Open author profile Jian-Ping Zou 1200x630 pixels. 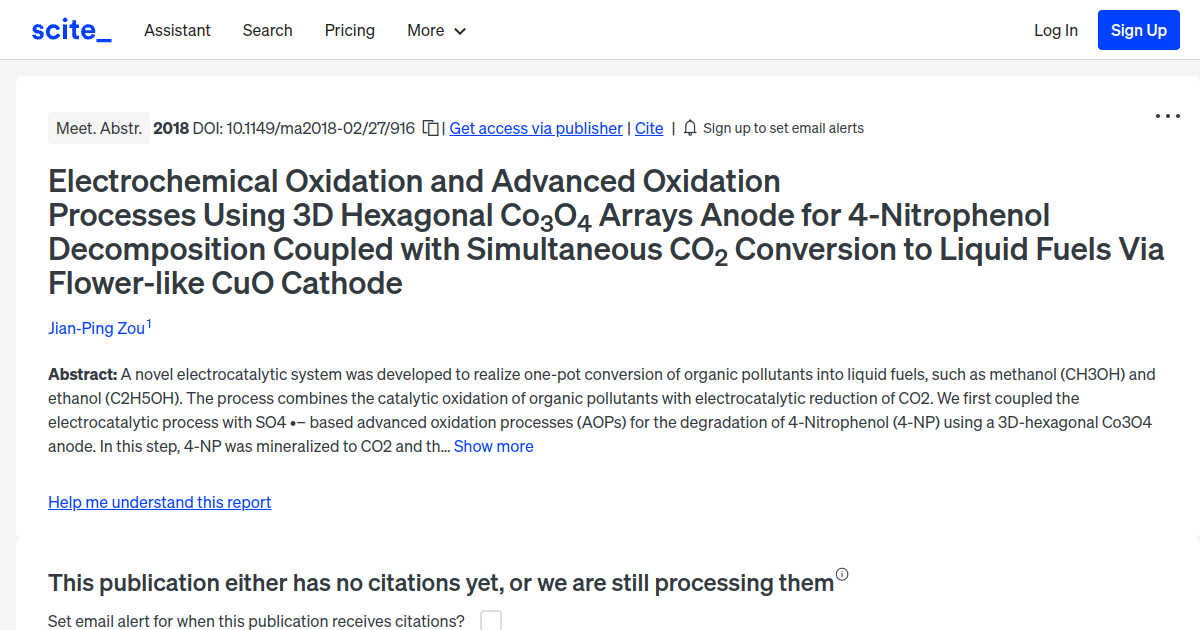96,328
